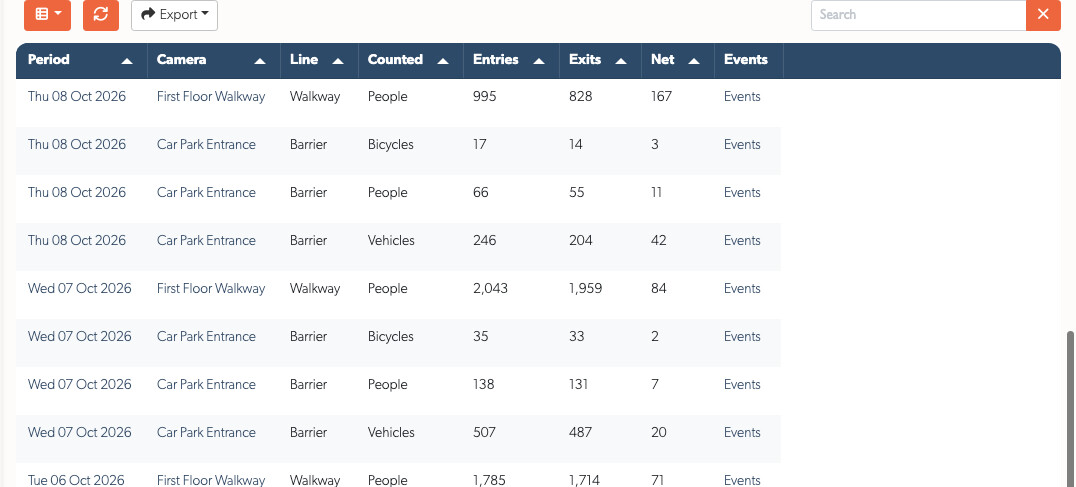The width and height of the screenshot is (1076, 487).
Task: Click First Floor Walkway in Wed 07 Oct row
Action: 211,289
